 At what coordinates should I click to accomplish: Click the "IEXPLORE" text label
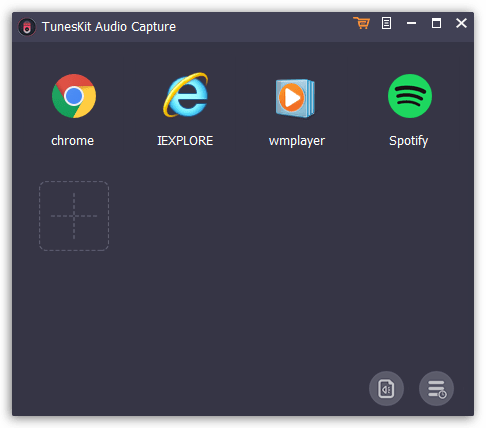pyautogui.click(x=185, y=141)
